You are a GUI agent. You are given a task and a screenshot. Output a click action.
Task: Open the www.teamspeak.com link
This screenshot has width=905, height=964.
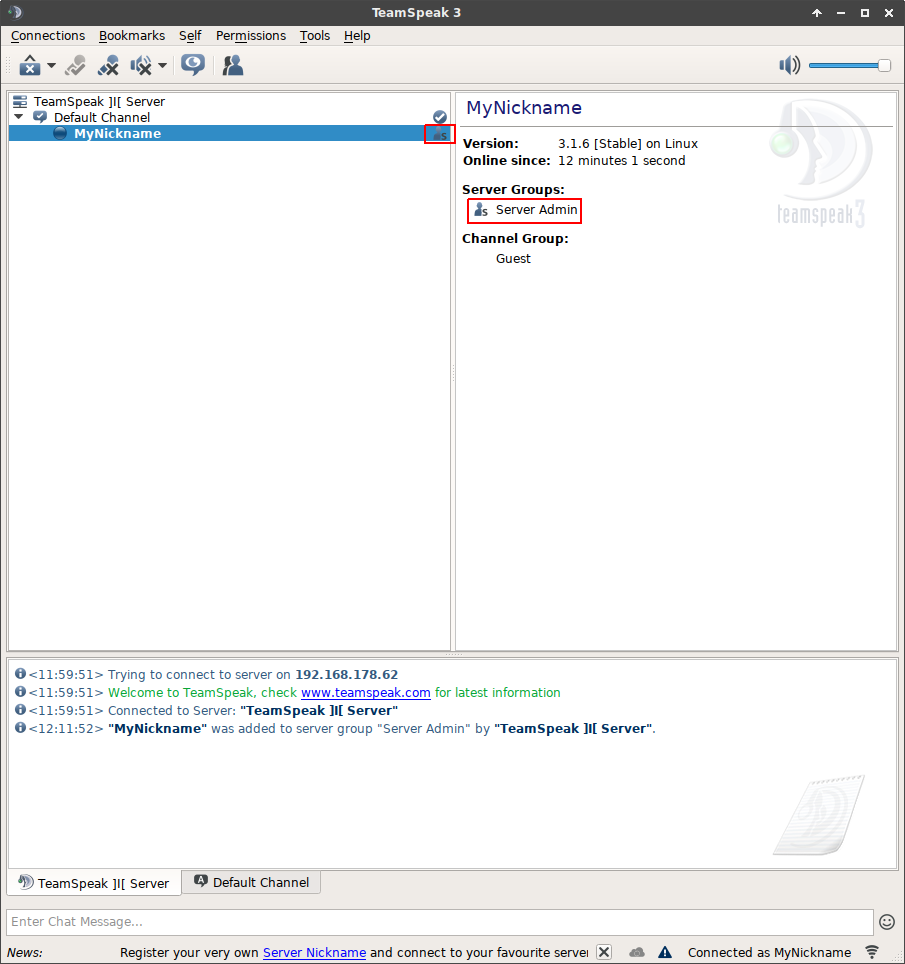[x=365, y=692]
